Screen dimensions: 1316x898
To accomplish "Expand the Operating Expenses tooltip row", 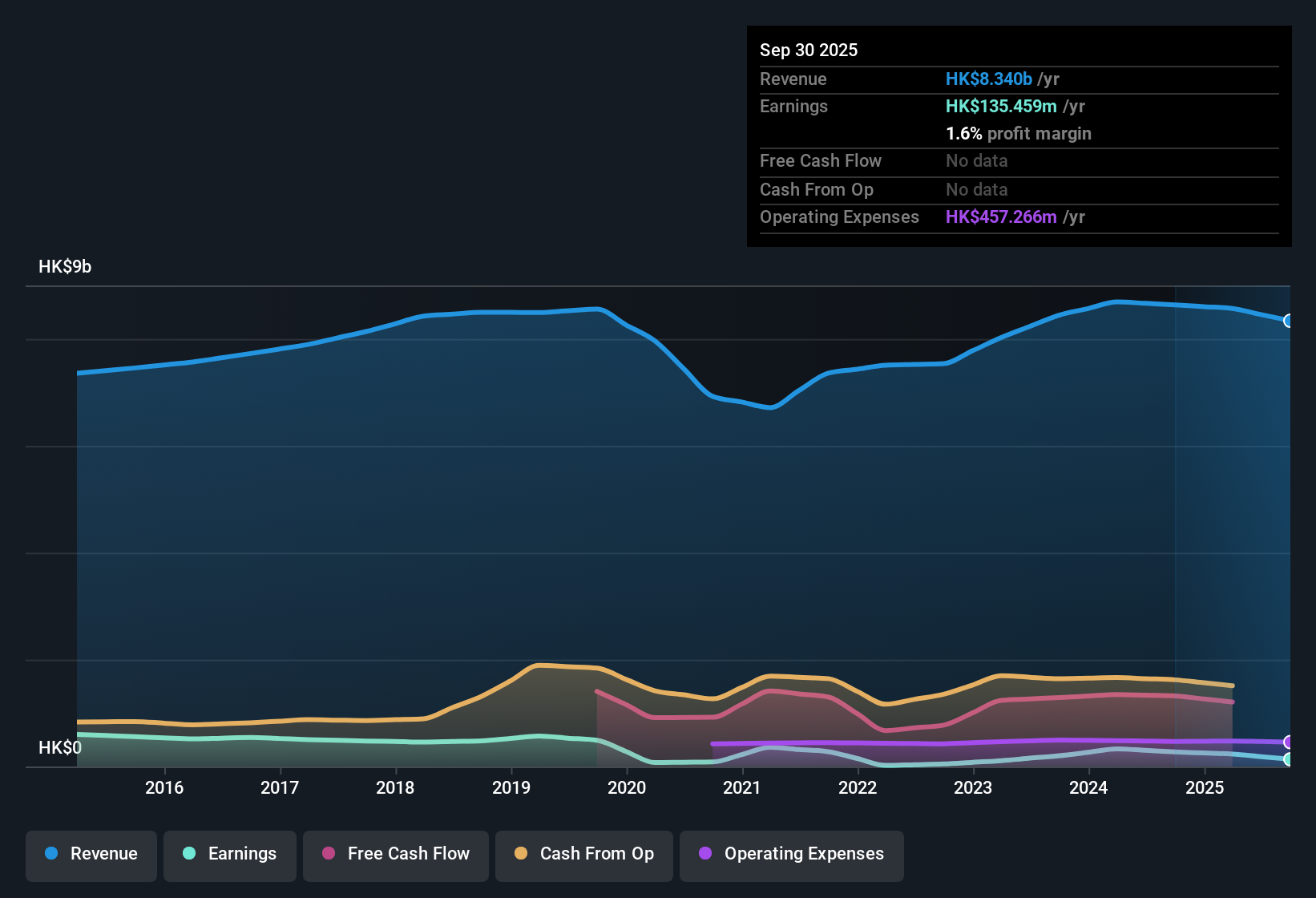I will tap(839, 216).
